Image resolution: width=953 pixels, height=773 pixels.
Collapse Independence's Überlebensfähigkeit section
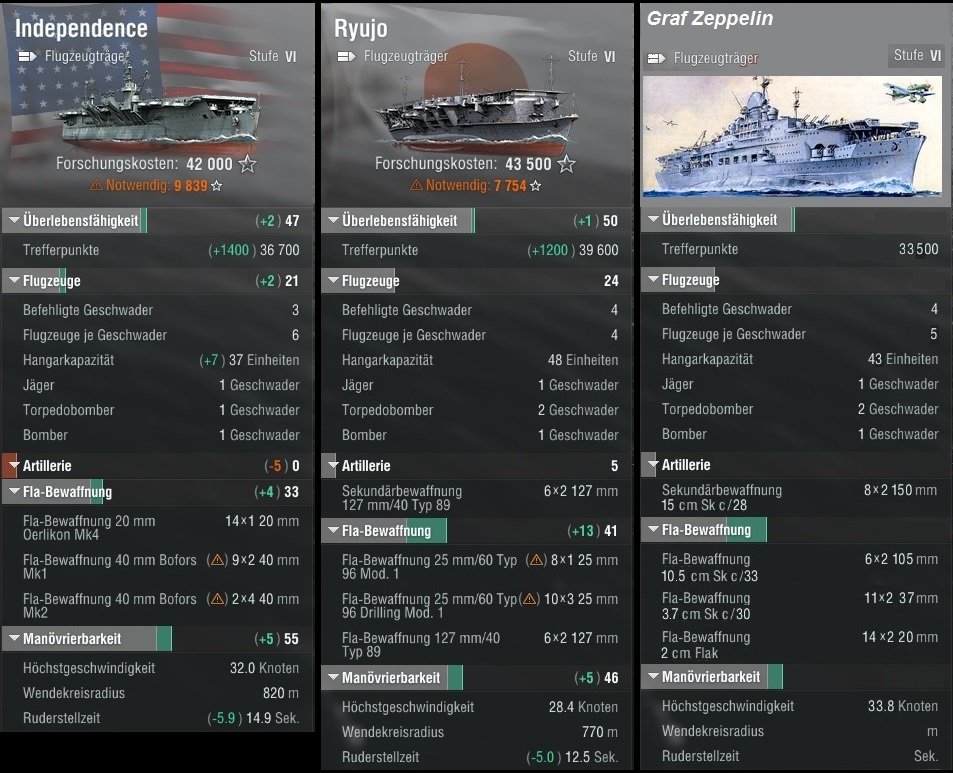point(12,221)
